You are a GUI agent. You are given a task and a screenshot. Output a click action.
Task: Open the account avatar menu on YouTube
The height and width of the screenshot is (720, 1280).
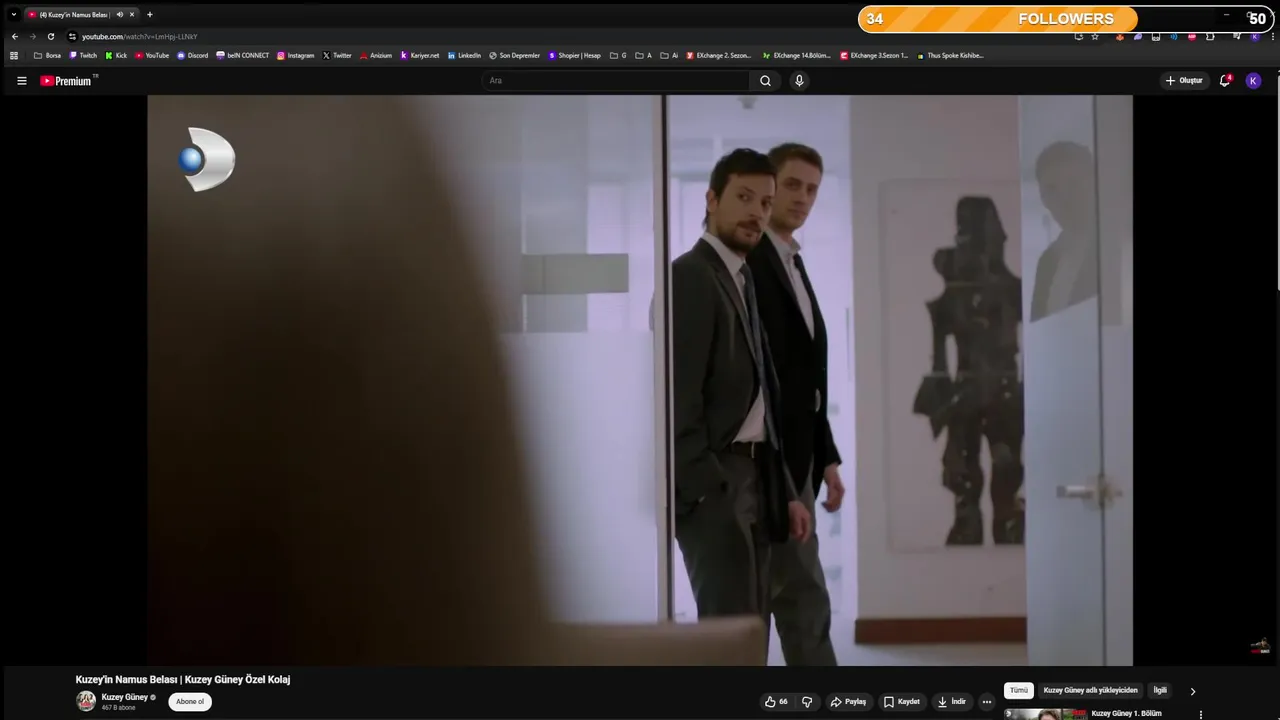coord(1253,81)
